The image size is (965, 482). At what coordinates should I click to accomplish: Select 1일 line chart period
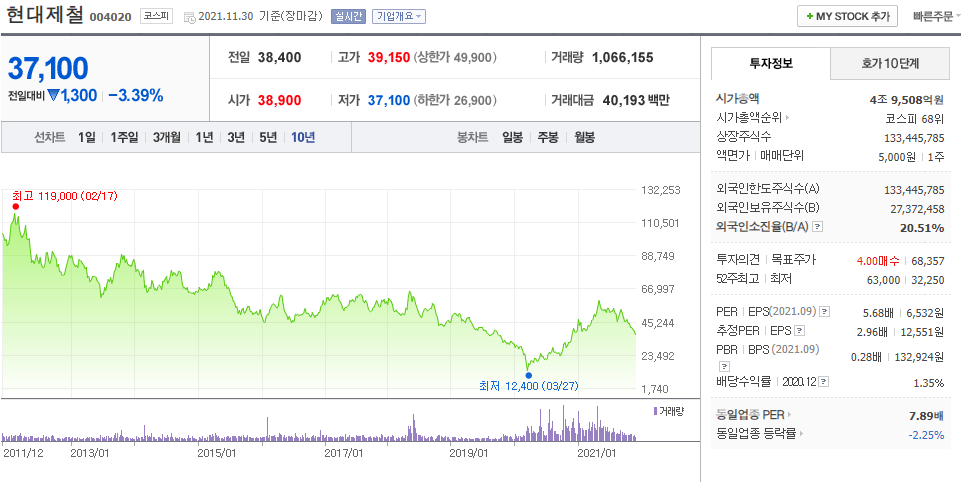tap(87, 137)
